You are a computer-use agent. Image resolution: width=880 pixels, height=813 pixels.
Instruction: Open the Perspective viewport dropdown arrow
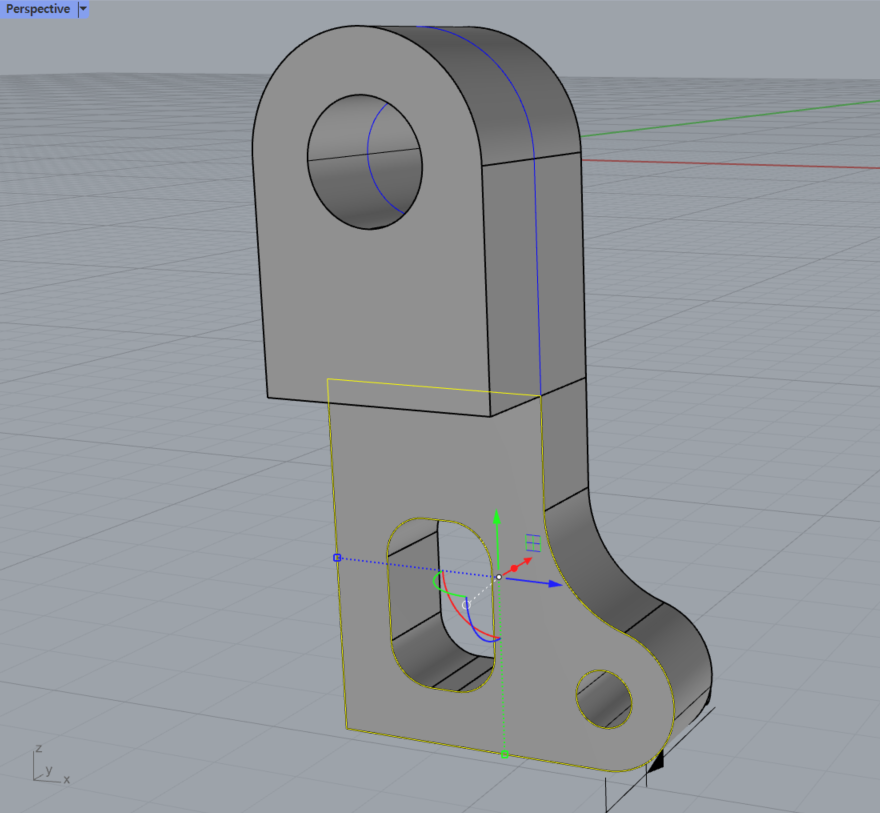click(83, 9)
